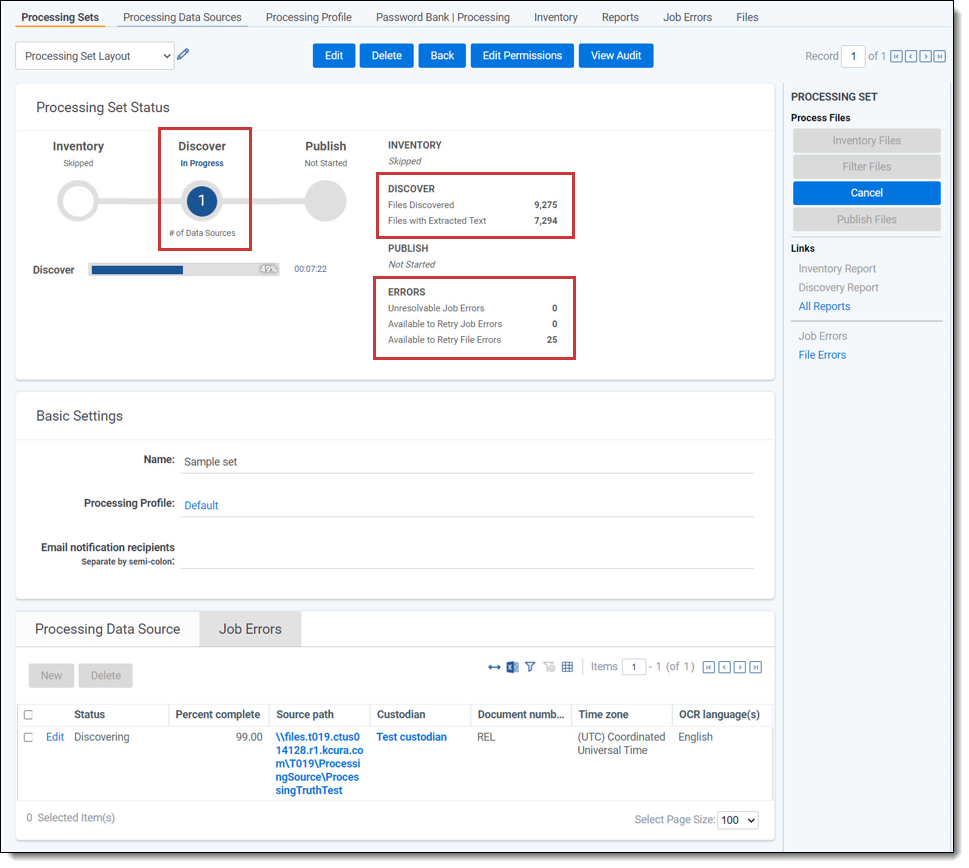Export the data source list to Excel

click(512, 667)
